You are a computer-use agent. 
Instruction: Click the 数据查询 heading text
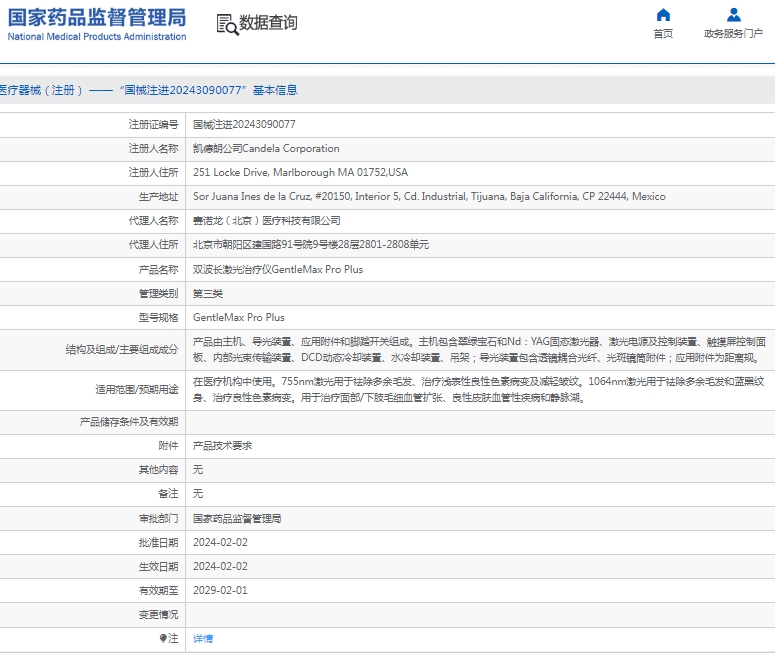coord(268,23)
